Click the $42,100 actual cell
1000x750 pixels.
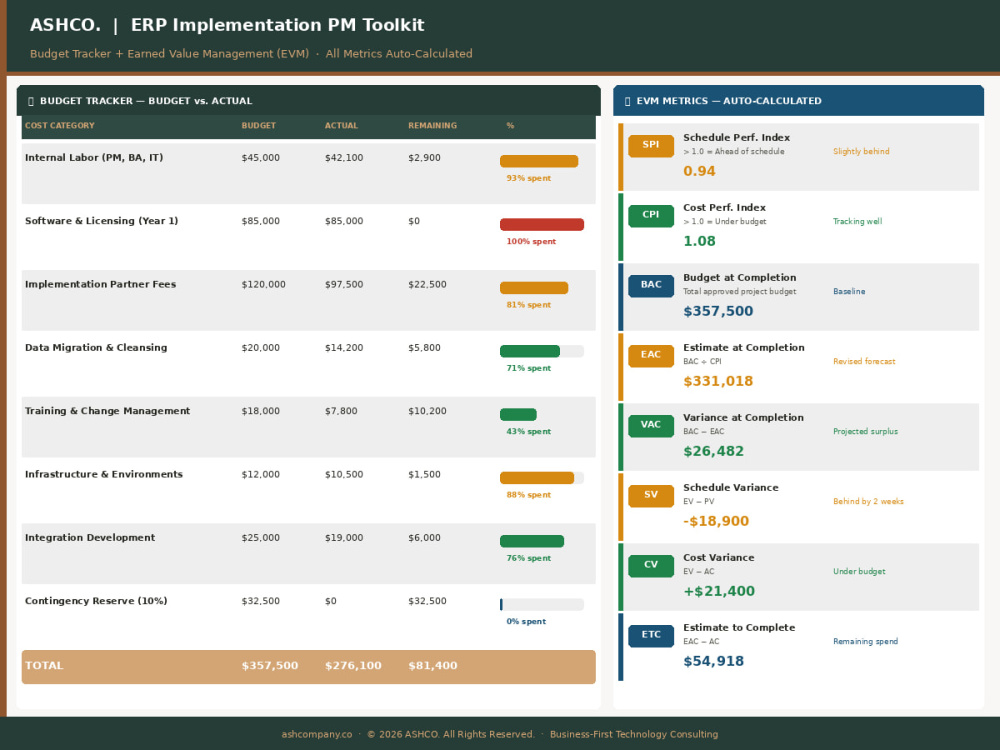coord(344,158)
